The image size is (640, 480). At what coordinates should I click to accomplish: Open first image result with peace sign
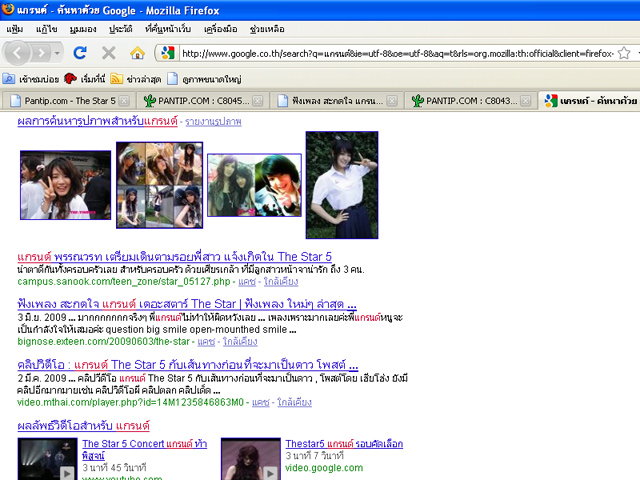click(65, 185)
